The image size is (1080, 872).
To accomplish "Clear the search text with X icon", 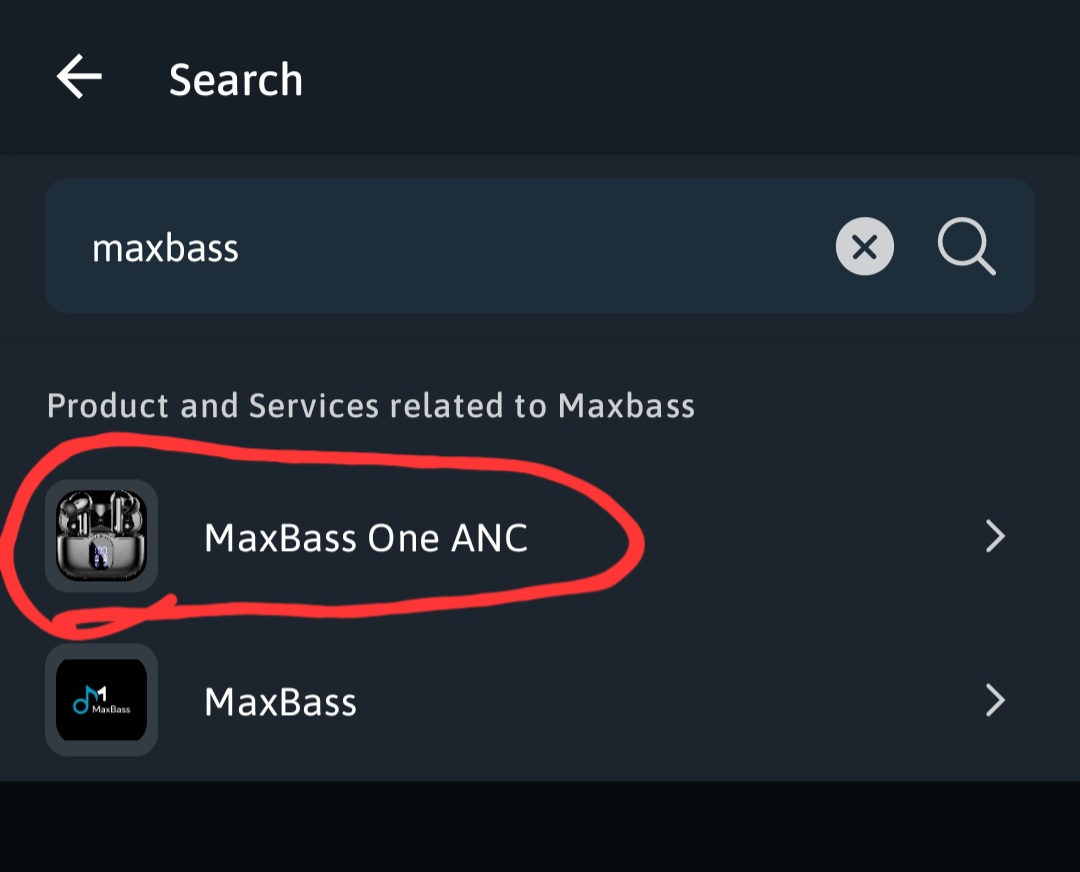I will [x=864, y=246].
